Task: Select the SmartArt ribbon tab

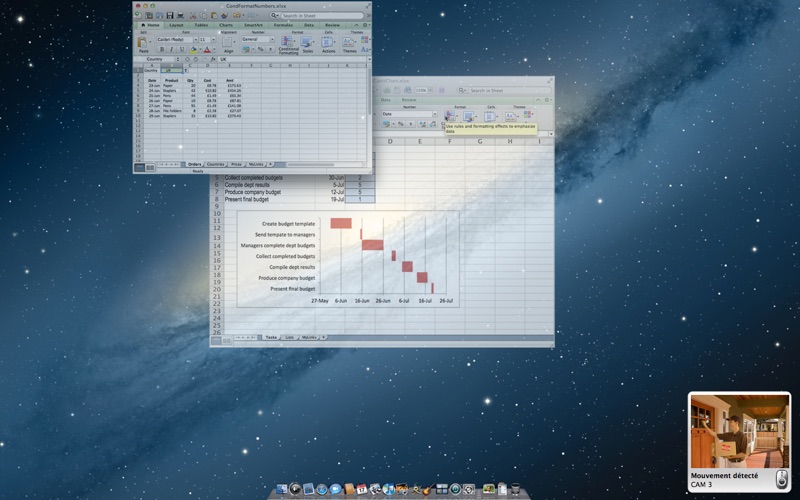Action: tap(254, 25)
